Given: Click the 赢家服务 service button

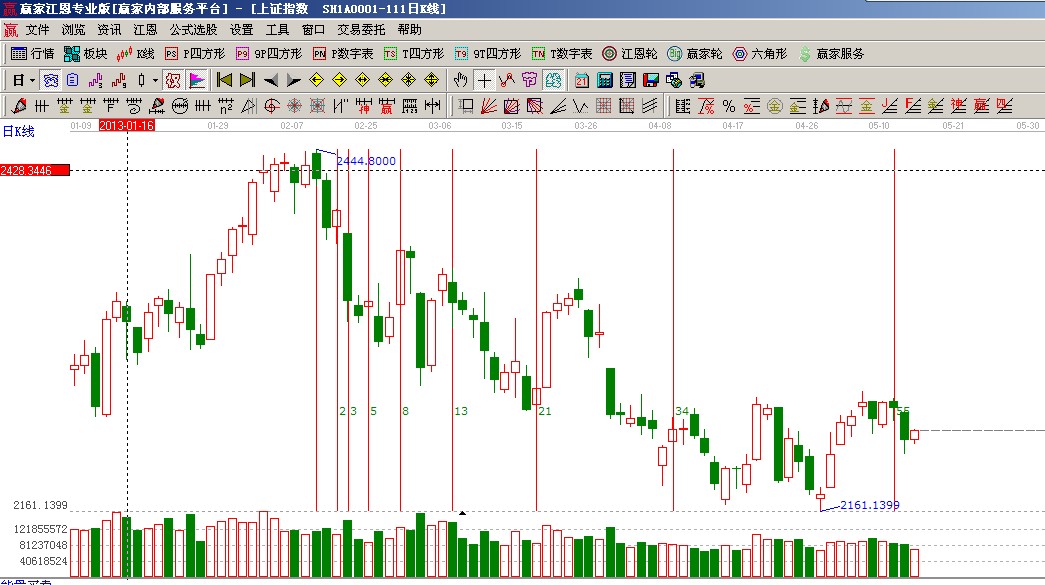Looking at the screenshot, I should coord(830,54).
